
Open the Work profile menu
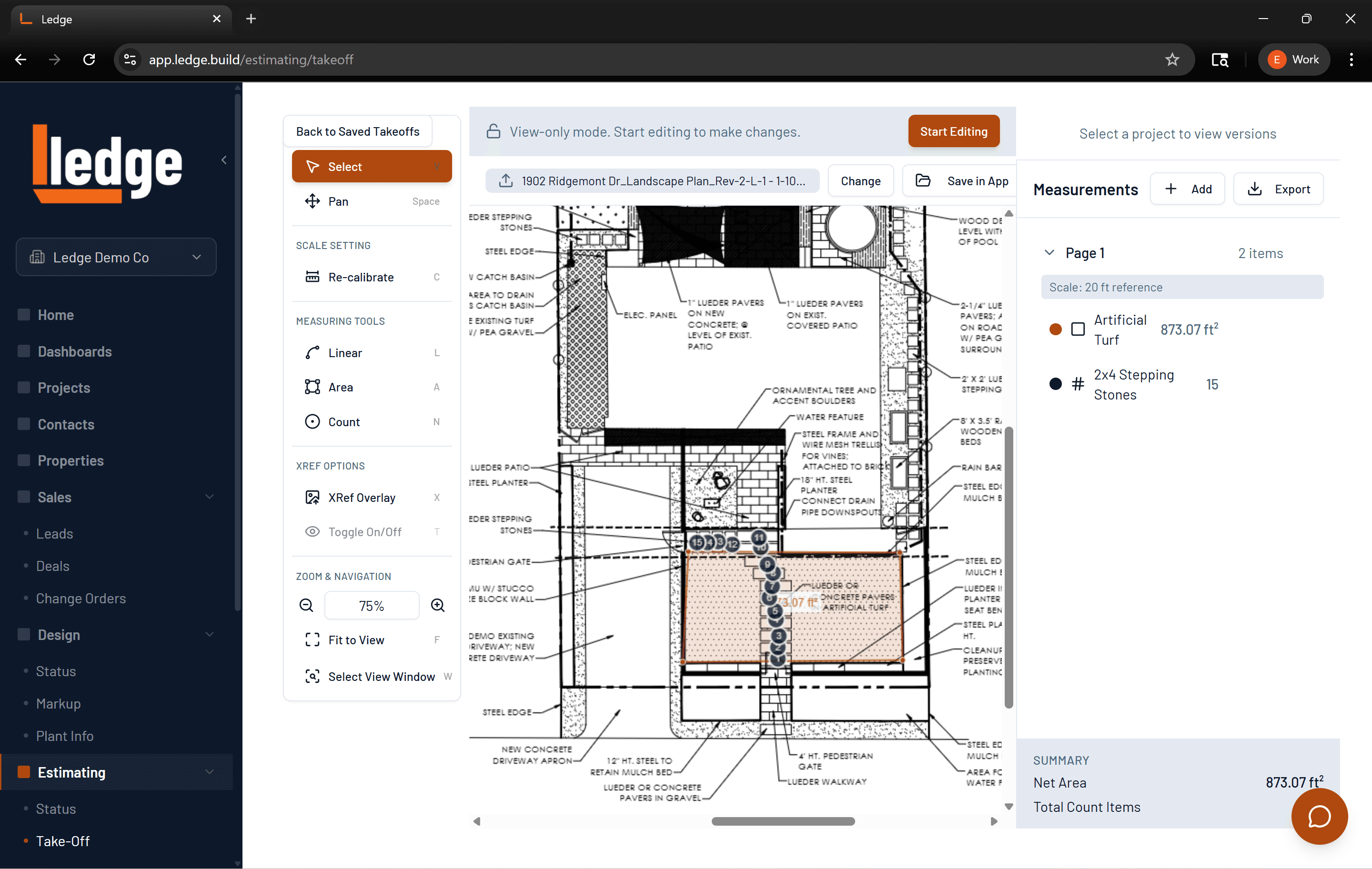coord(1293,59)
